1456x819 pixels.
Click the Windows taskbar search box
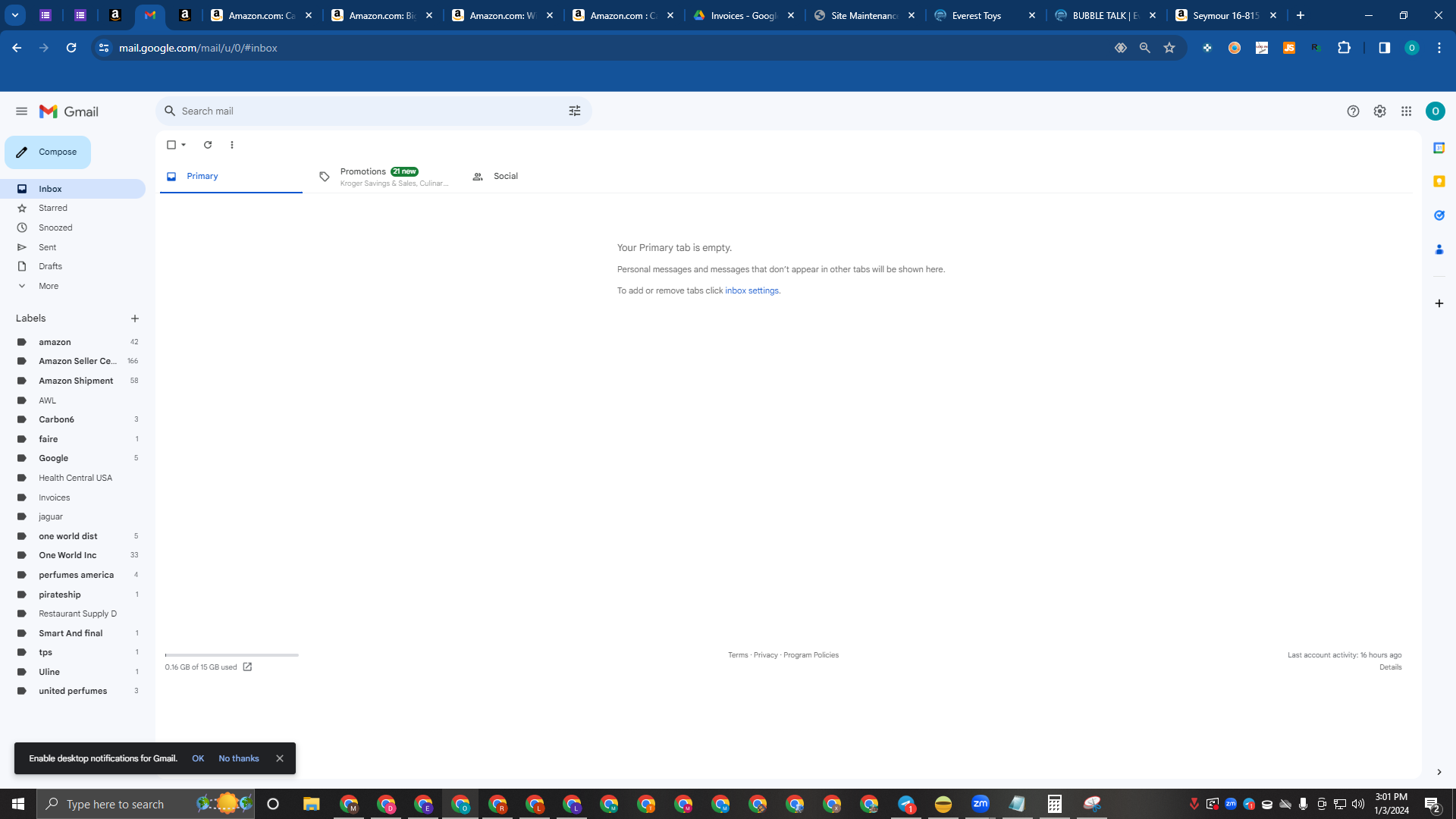coord(146,804)
